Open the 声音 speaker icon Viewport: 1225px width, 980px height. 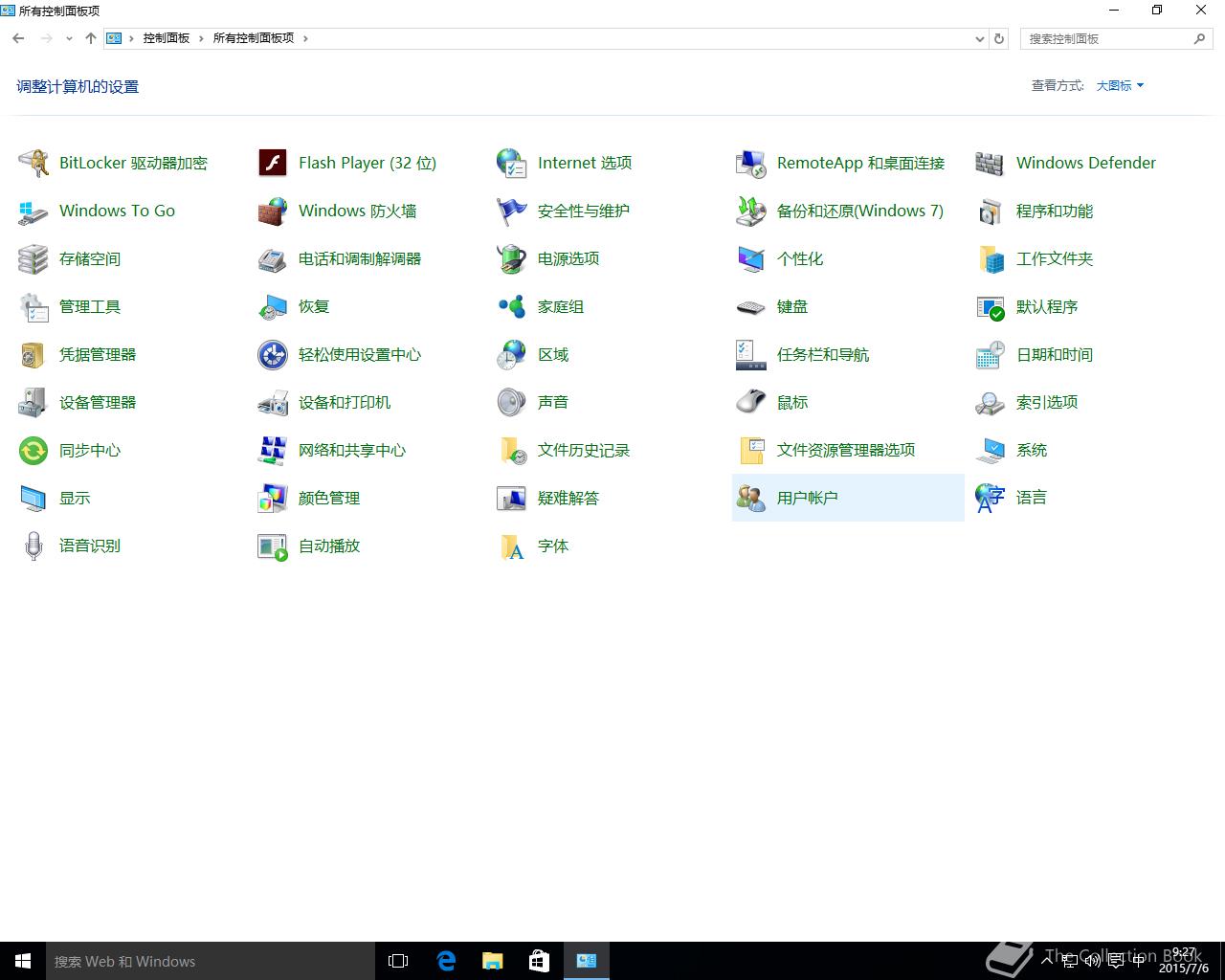click(x=512, y=402)
